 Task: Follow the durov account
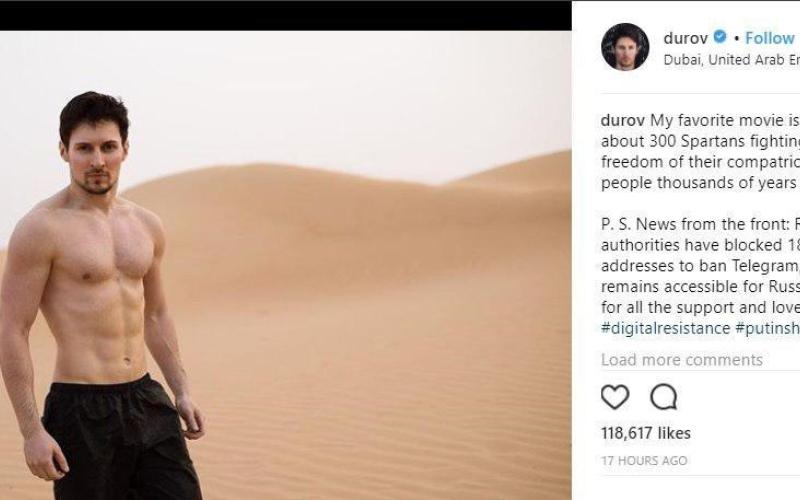(769, 38)
